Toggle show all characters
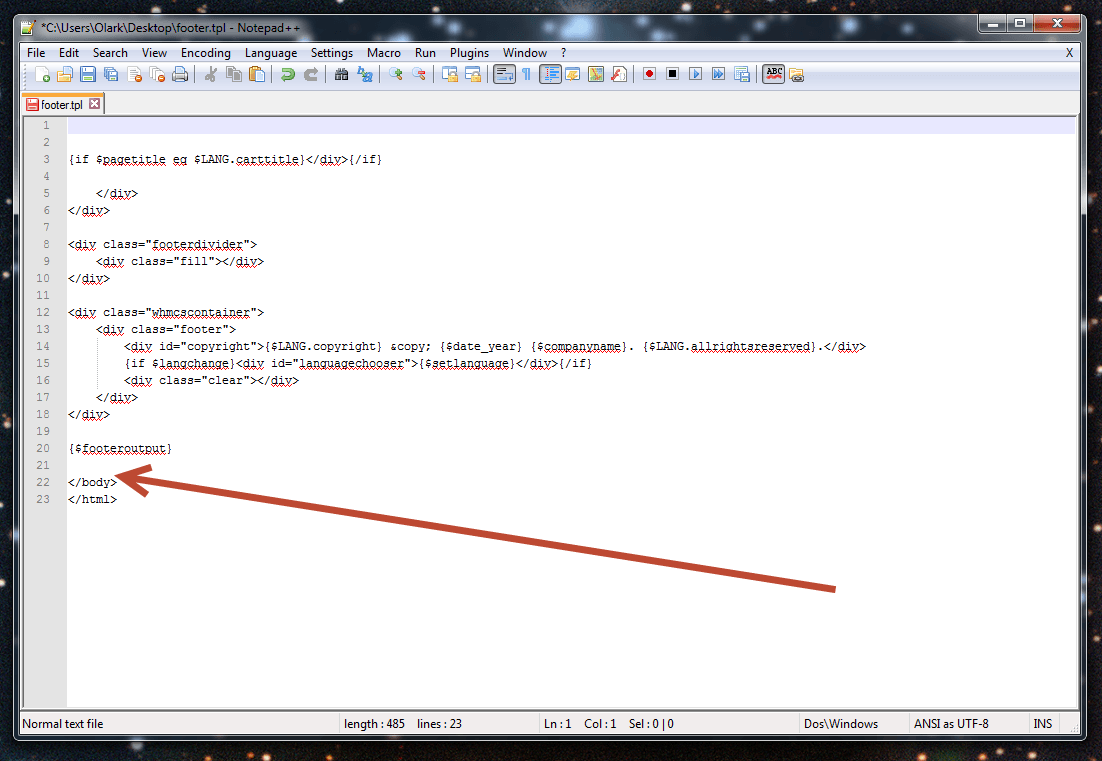This screenshot has width=1102, height=761. tap(525, 73)
